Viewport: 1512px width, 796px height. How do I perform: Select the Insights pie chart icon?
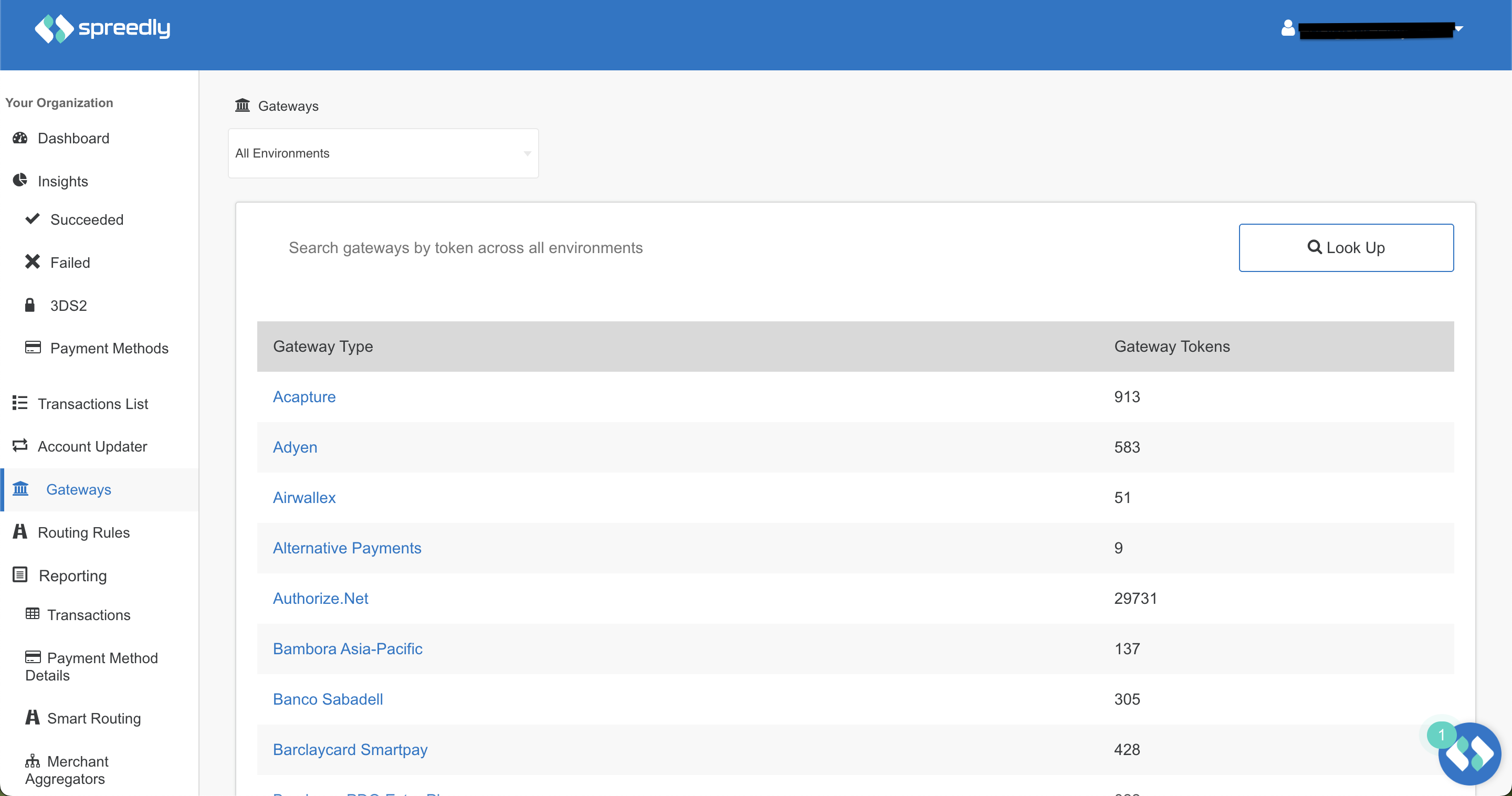pyautogui.click(x=20, y=180)
